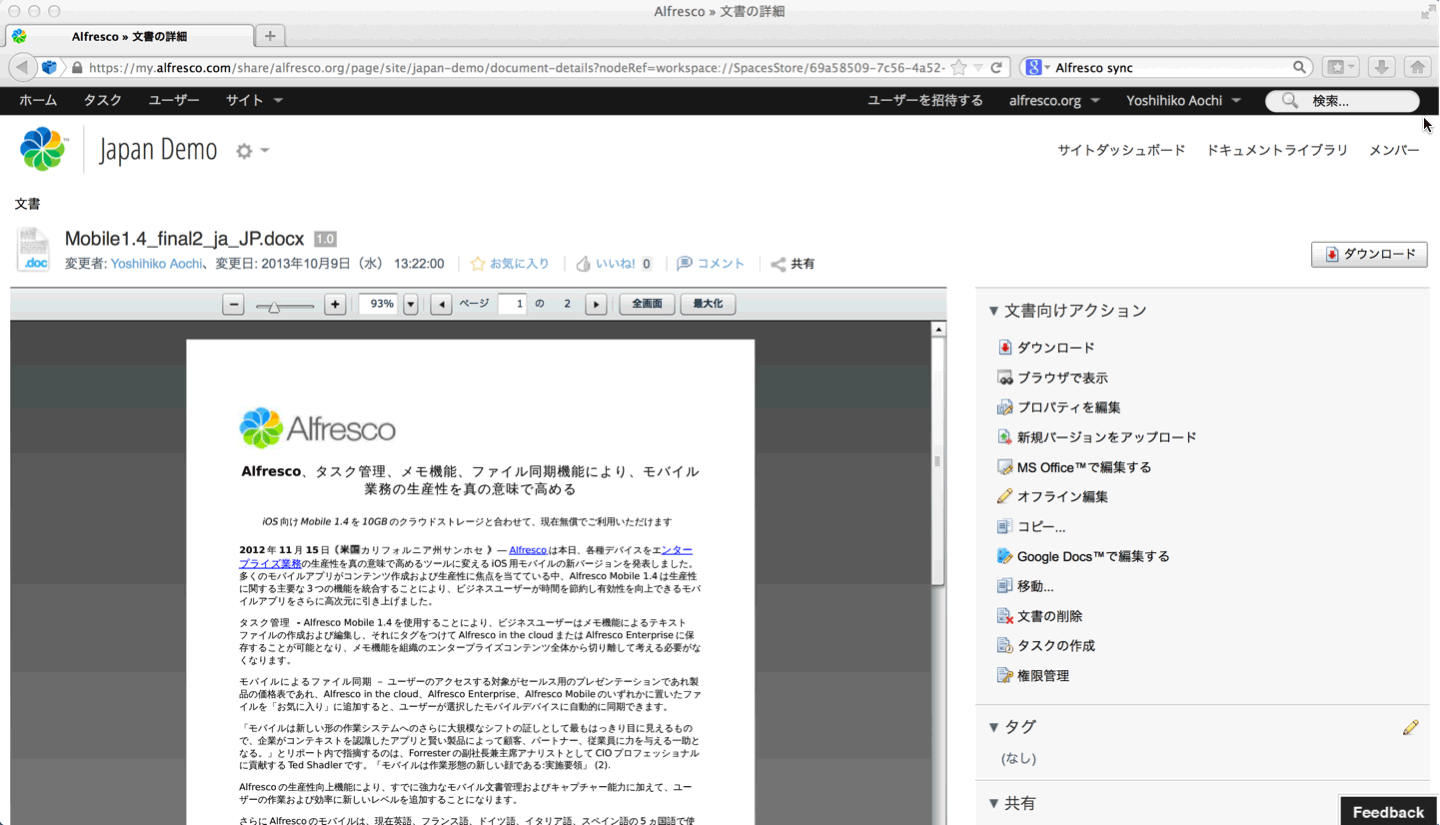Click the zoom in plus button in viewer
1440x825 pixels.
(335, 304)
